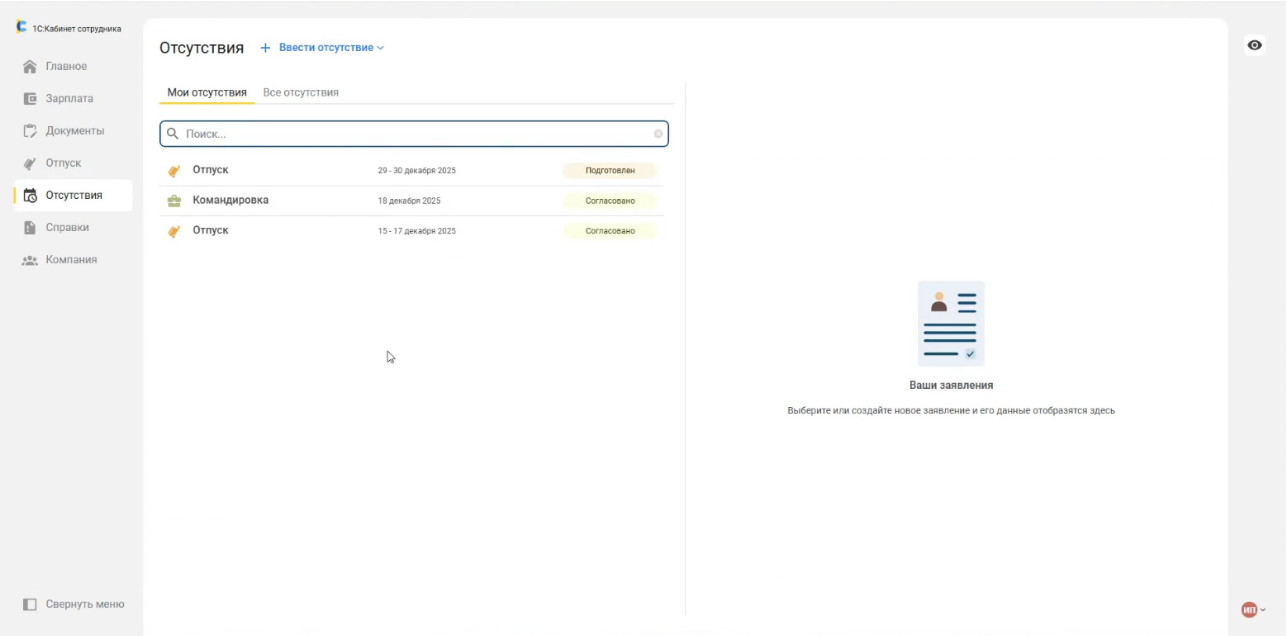
Task: Click the Свернуть меню panel icon
Action: [30, 604]
